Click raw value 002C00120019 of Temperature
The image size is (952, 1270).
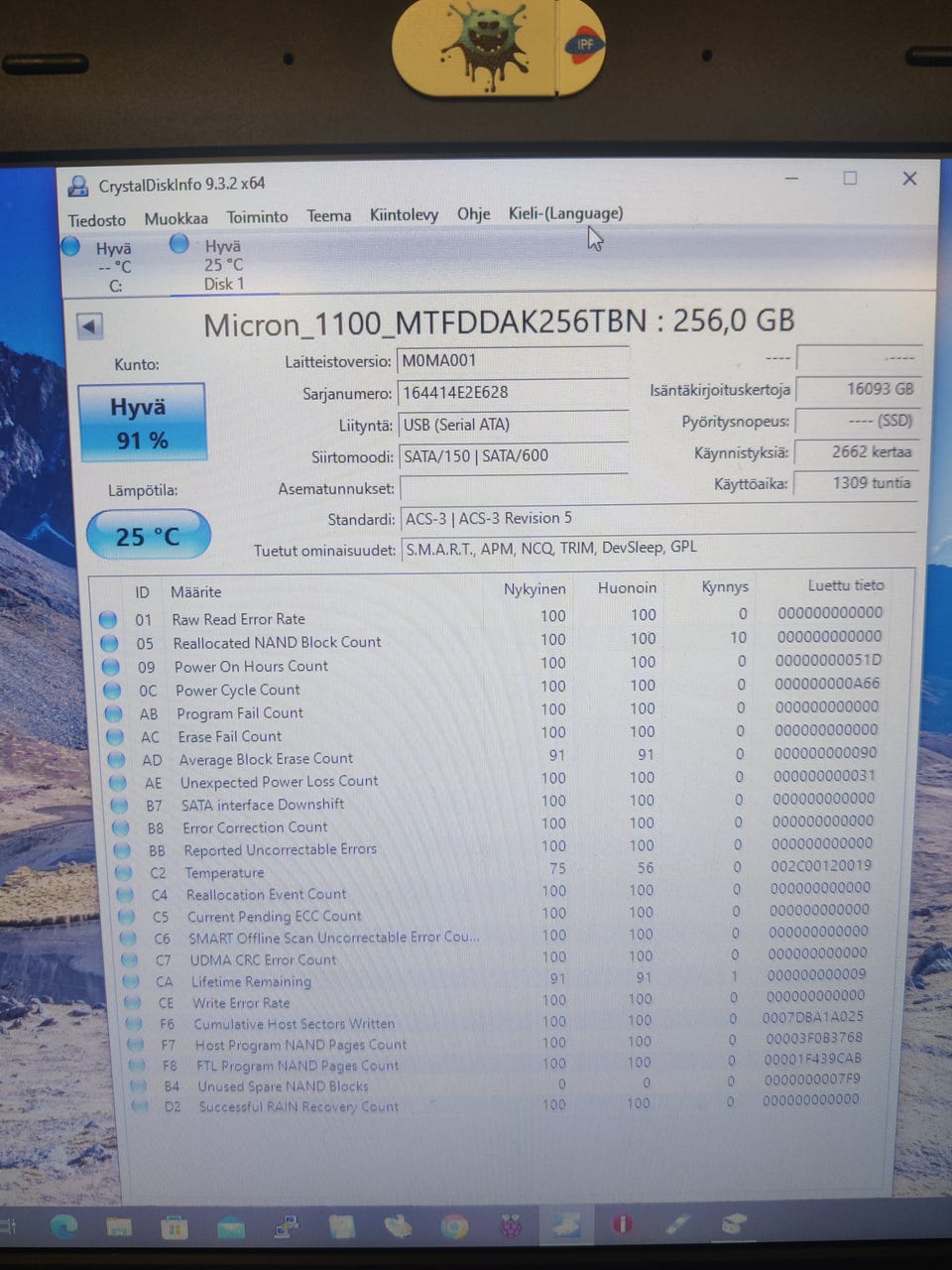click(x=821, y=866)
